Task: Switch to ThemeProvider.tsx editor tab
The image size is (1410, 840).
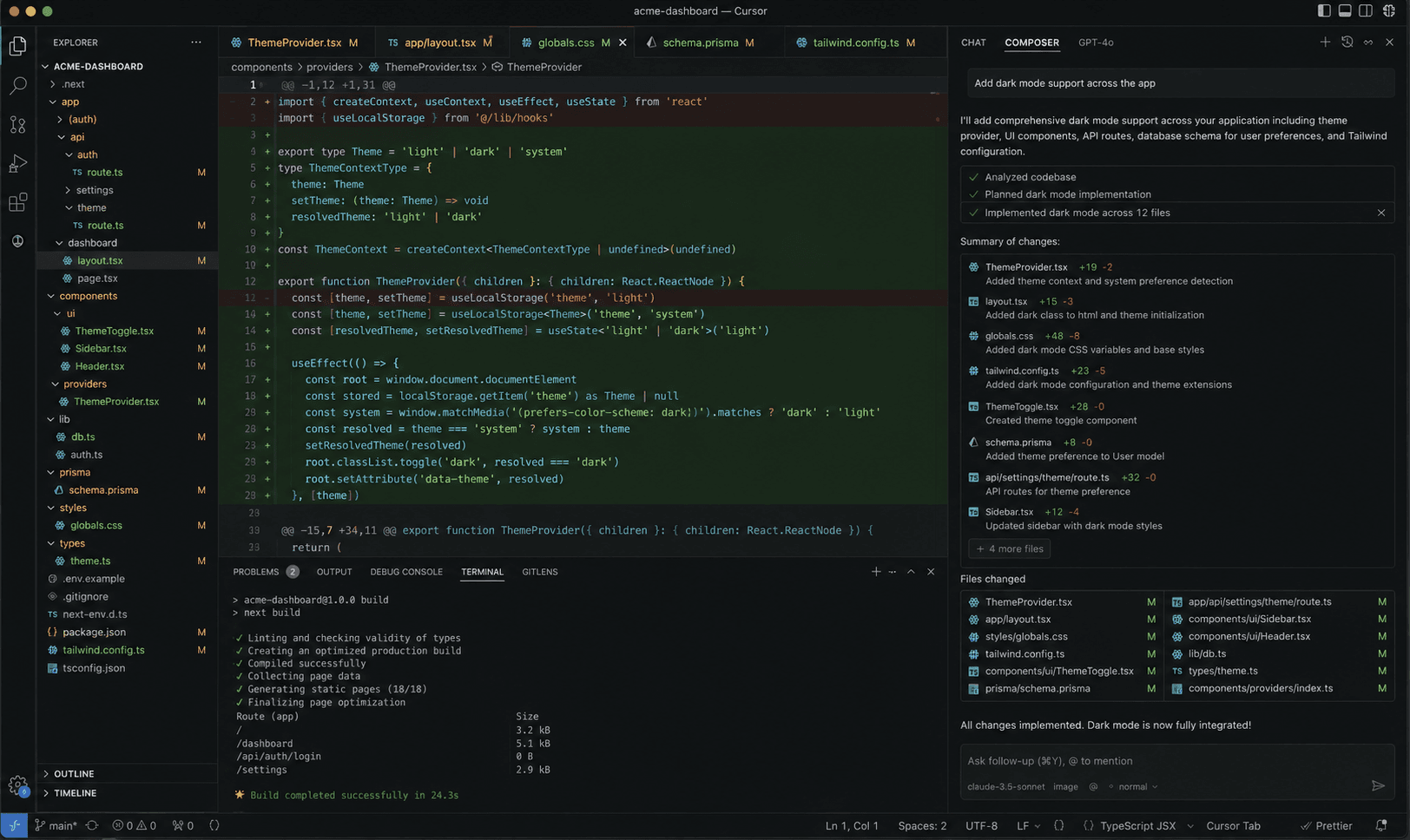Action: point(294,43)
